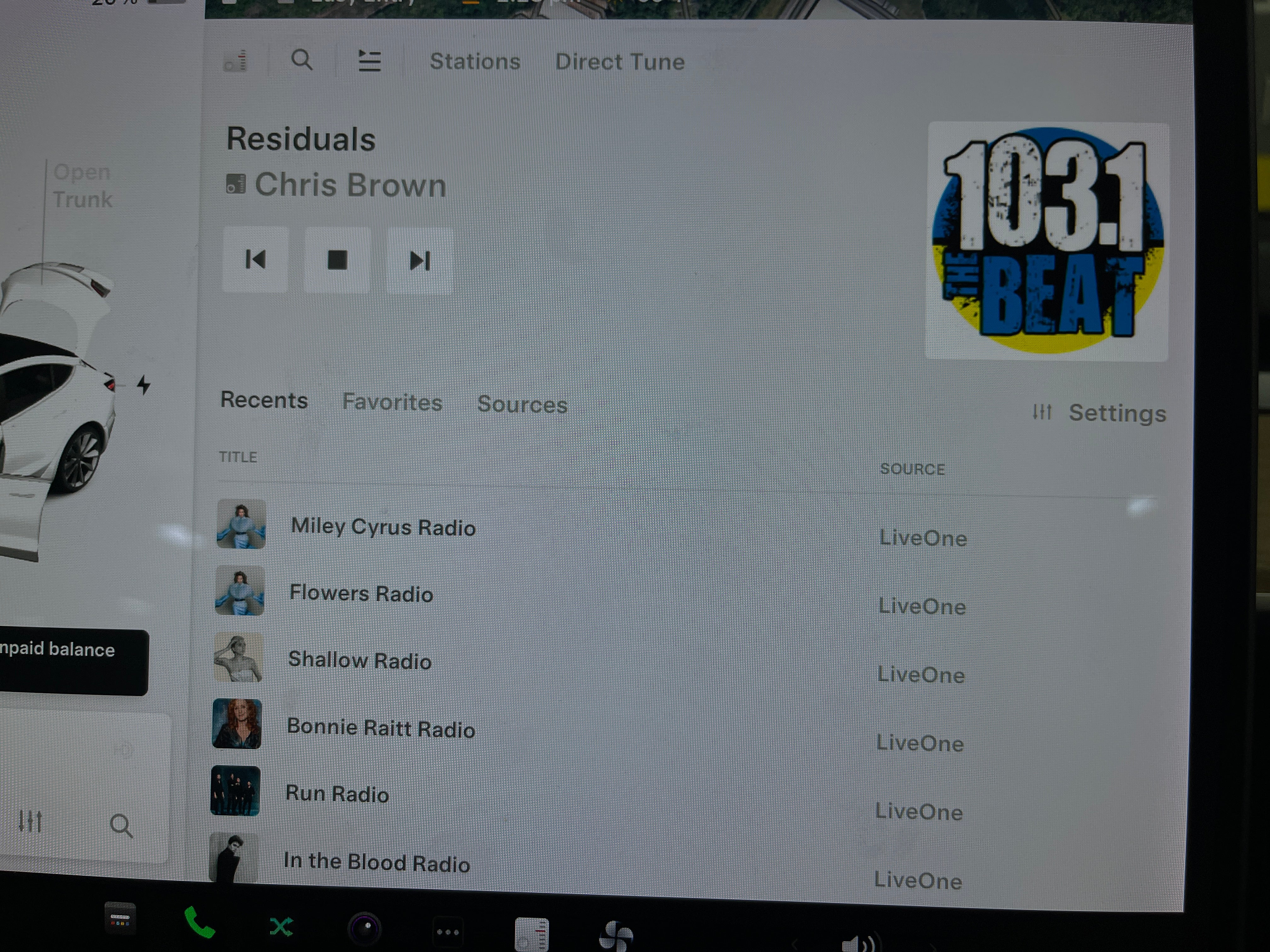Open the media search magnifier icon
1270x952 pixels.
(x=302, y=60)
